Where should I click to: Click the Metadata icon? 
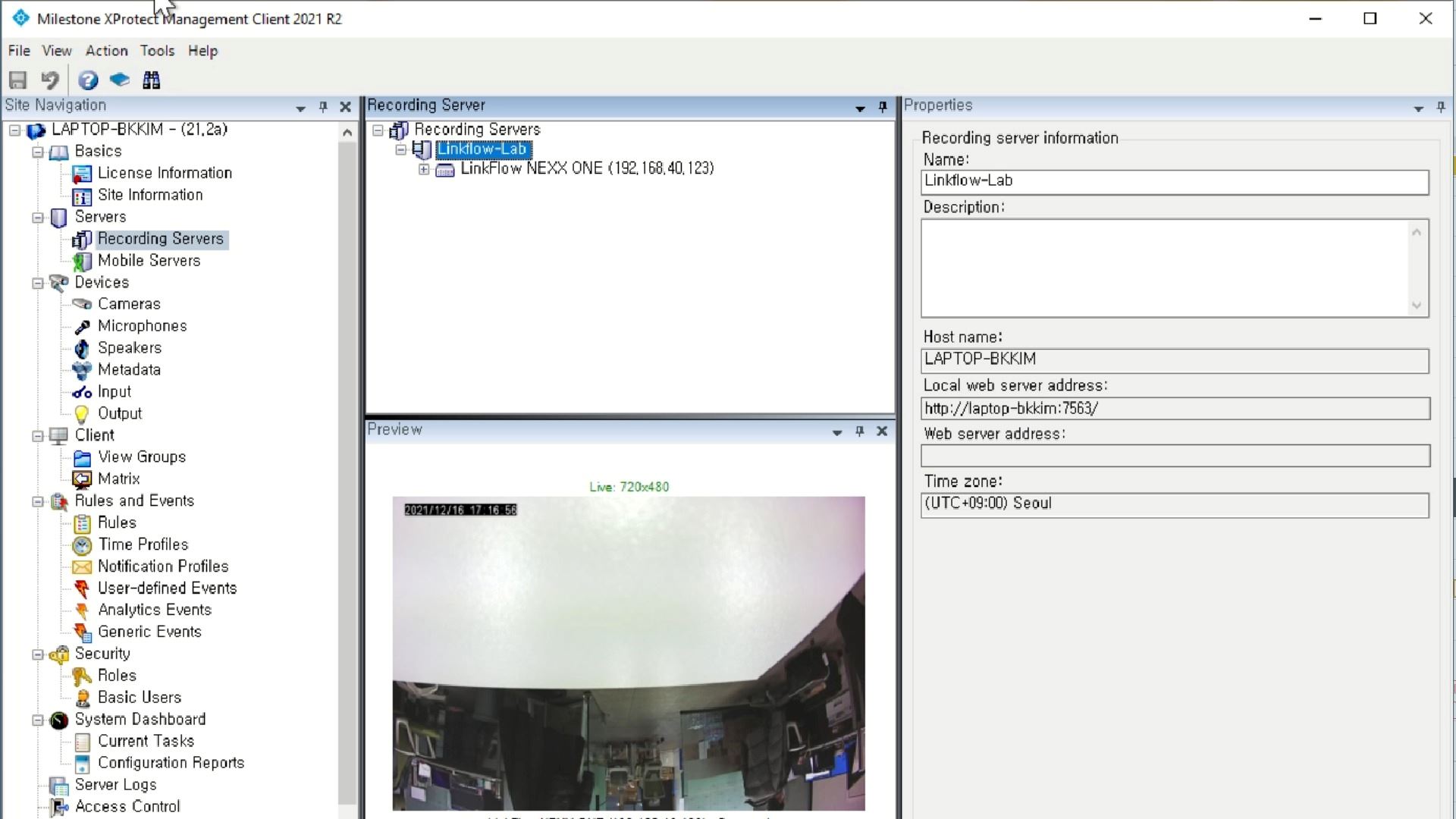(82, 370)
